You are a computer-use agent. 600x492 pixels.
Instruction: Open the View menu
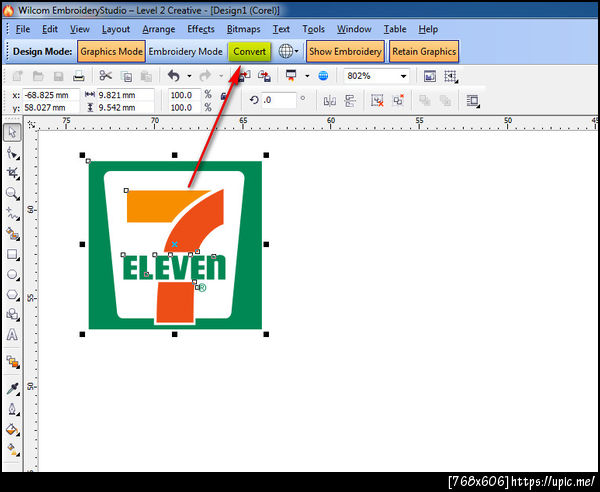click(80, 29)
